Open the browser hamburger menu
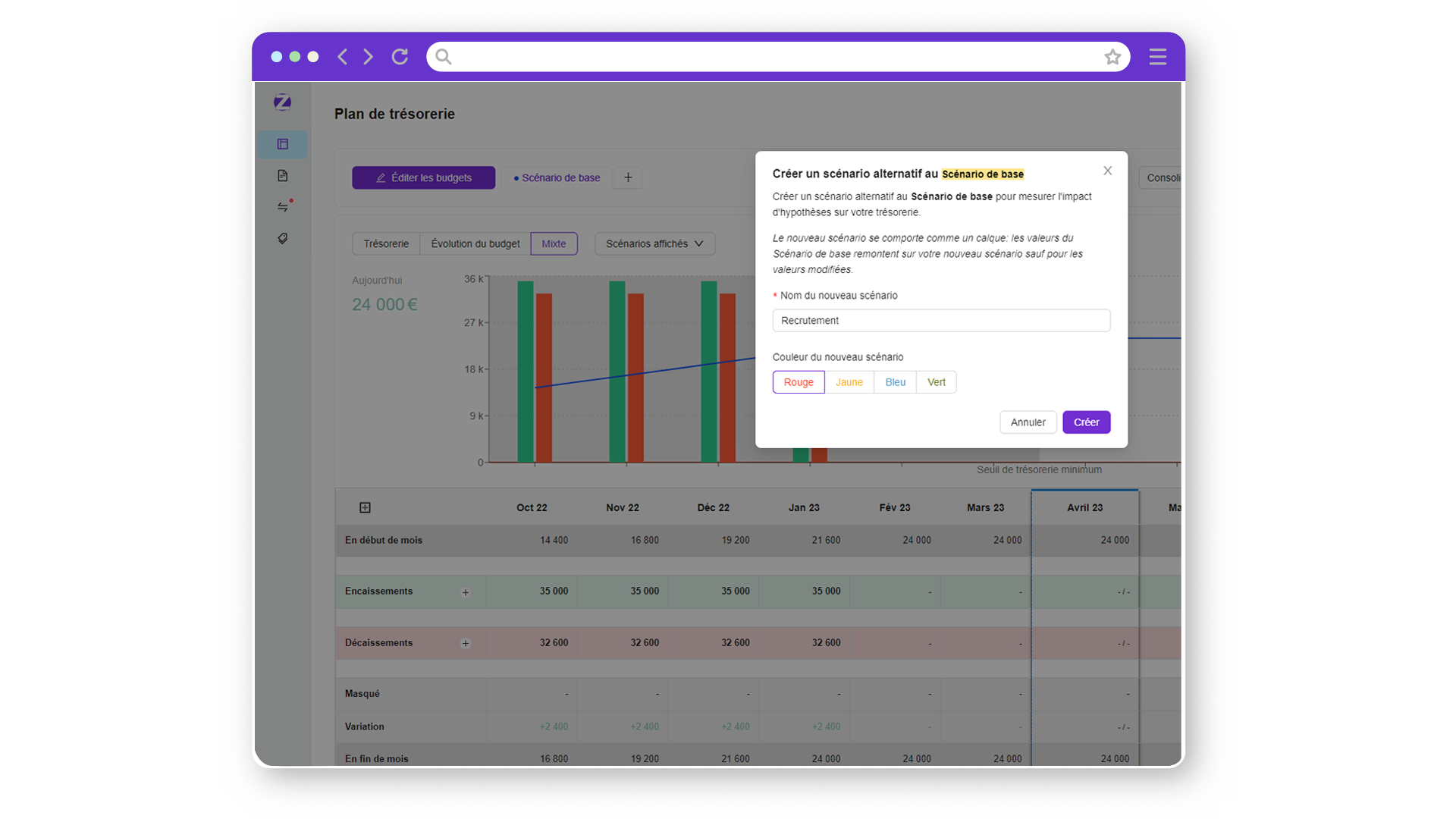The image size is (1456, 819). tap(1157, 56)
